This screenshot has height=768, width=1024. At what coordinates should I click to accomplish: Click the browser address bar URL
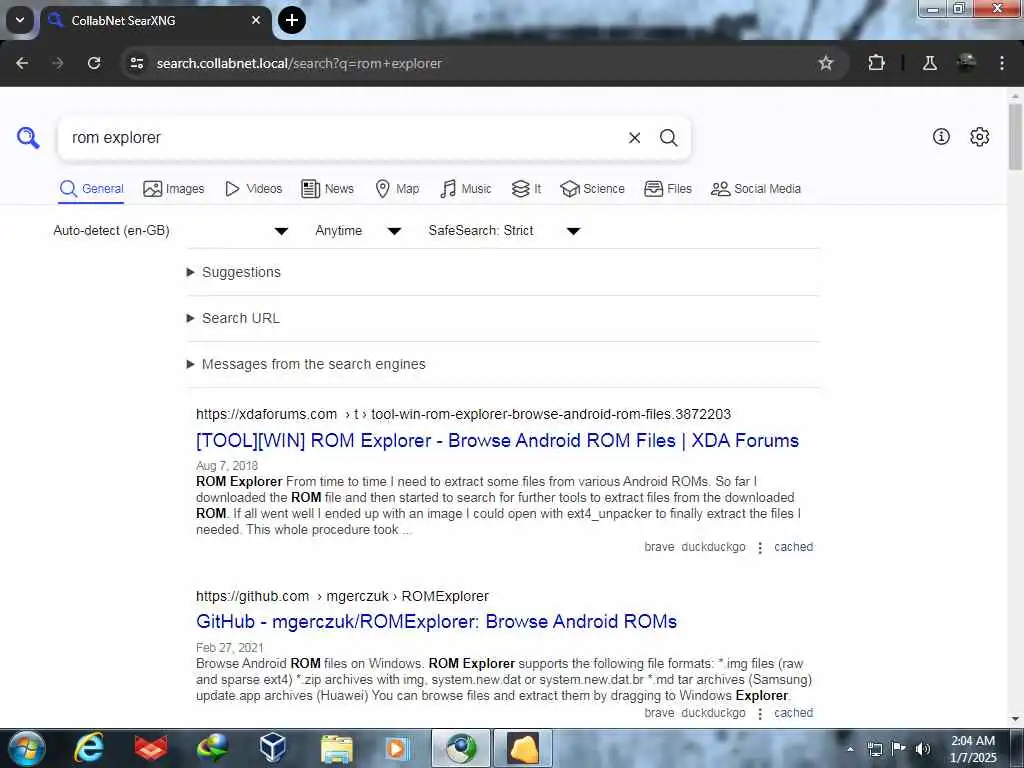[x=299, y=63]
